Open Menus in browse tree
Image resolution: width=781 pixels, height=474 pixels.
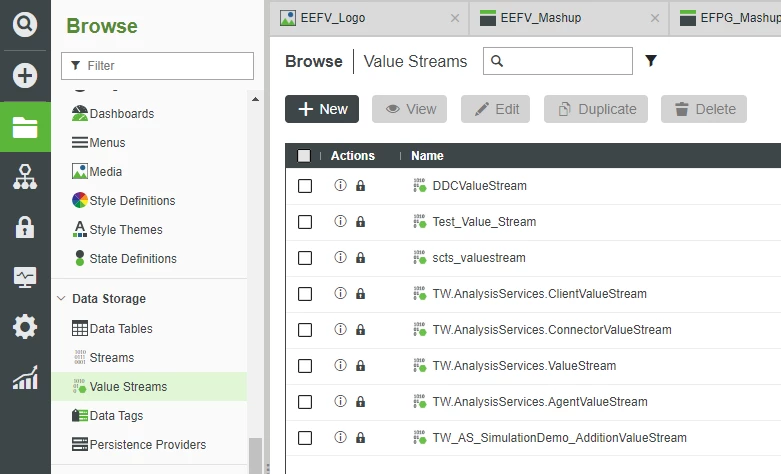click(x=107, y=142)
